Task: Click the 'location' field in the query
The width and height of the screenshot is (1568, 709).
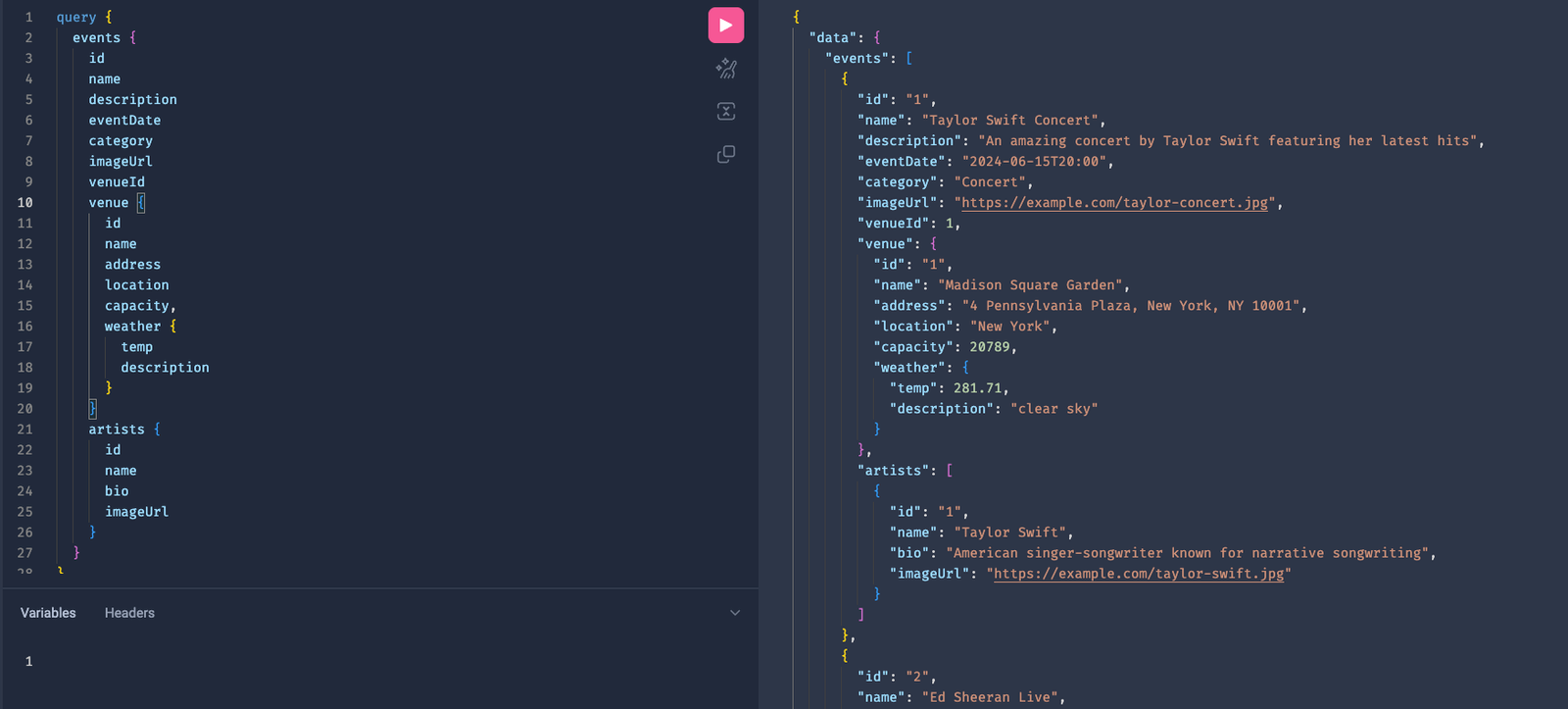Action: click(x=137, y=285)
